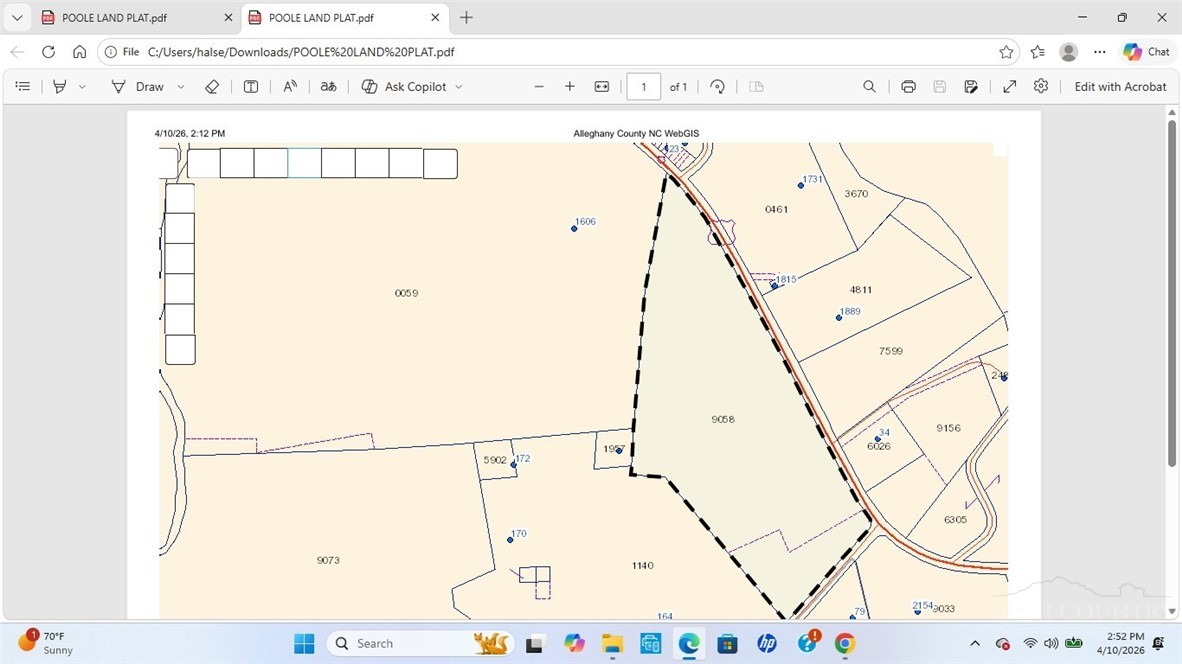Select the Erase tool

pyautogui.click(x=211, y=87)
